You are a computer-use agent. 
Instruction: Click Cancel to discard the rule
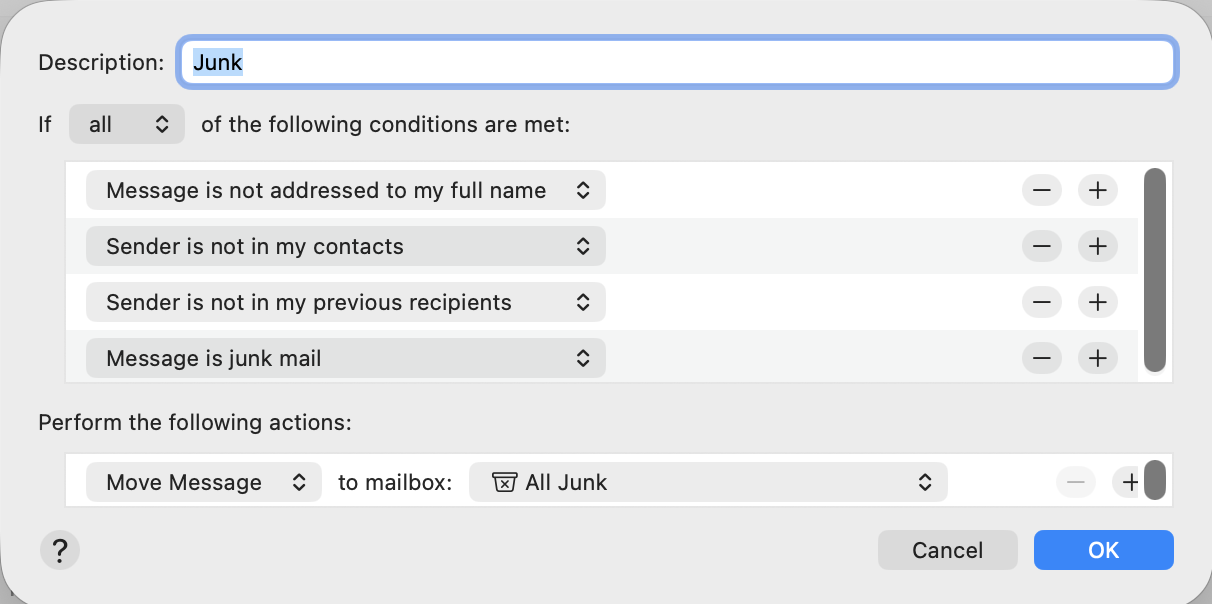947,550
